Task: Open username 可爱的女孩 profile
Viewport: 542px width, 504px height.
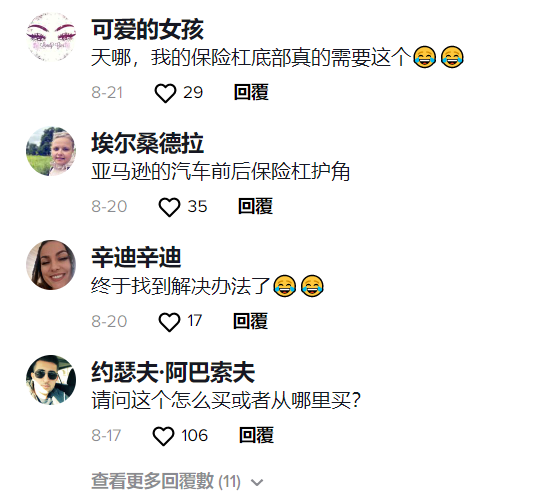Action: (x=148, y=30)
